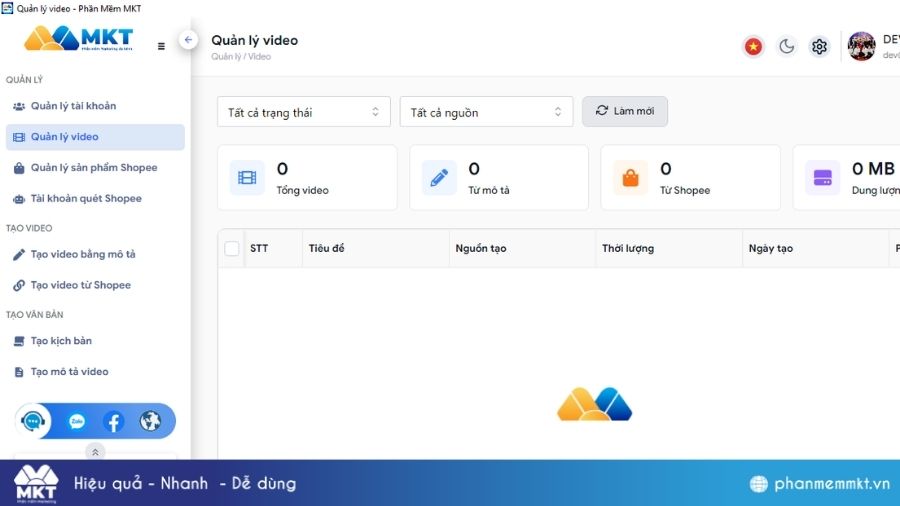Click the robot icon beside Tài khoản quét Shopee
Viewport: 900px width, 506px height.
pyautogui.click(x=19, y=199)
